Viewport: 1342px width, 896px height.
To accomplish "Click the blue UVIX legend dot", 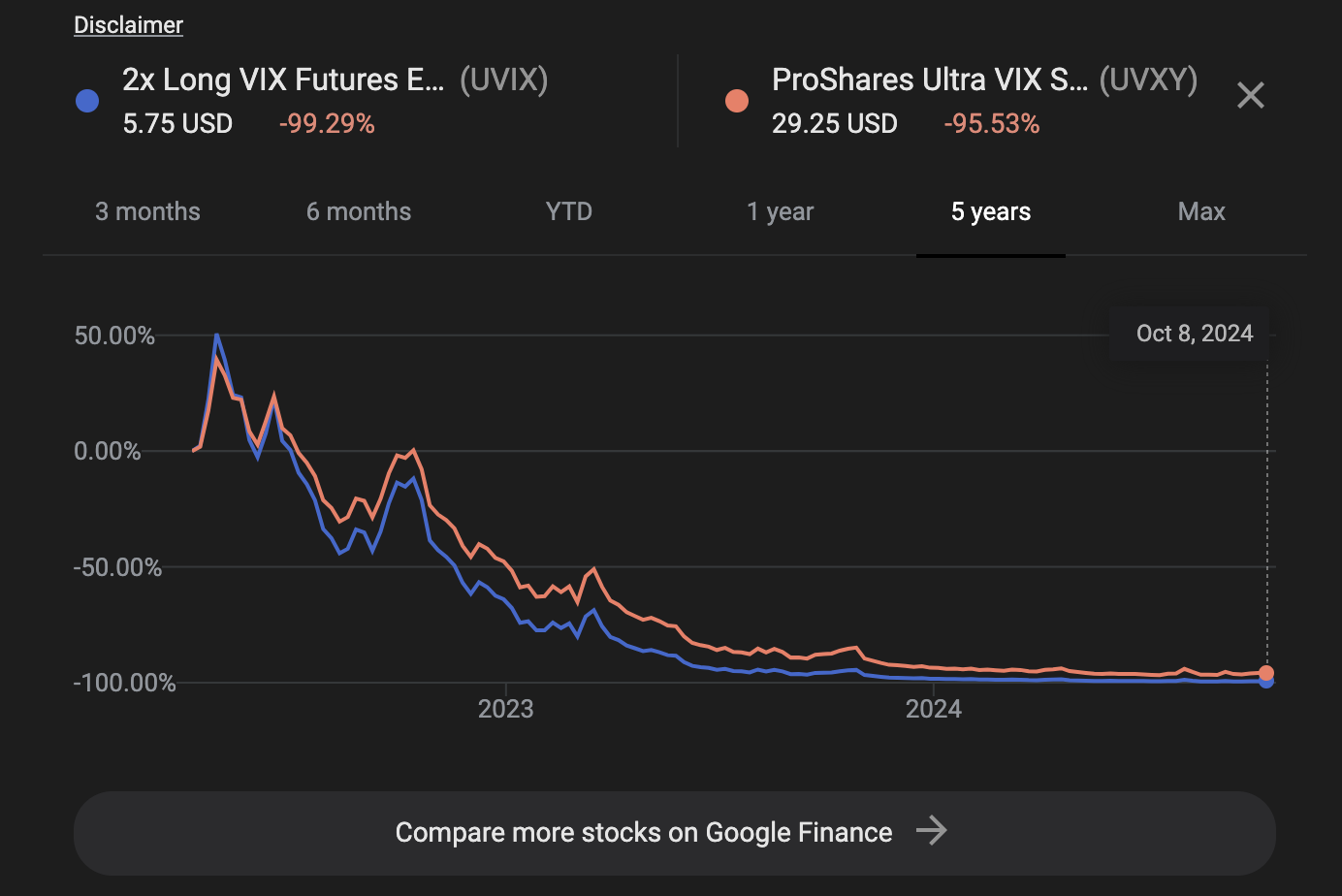I will click(x=87, y=101).
